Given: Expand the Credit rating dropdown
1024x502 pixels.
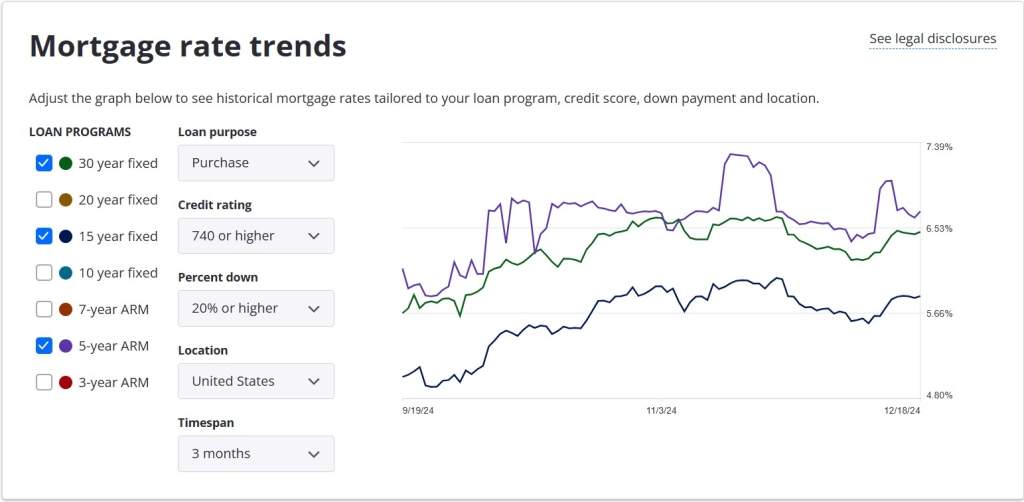Looking at the screenshot, I should click(256, 236).
